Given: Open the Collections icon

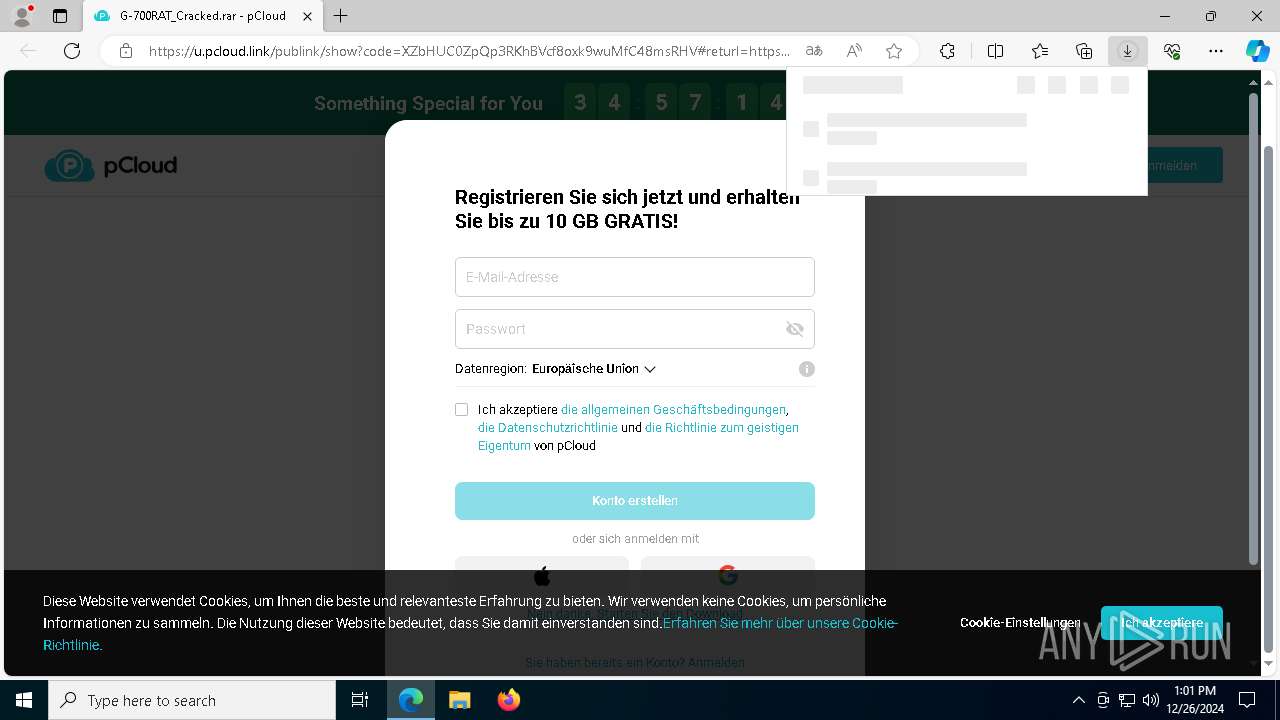Looking at the screenshot, I should coord(1084,51).
